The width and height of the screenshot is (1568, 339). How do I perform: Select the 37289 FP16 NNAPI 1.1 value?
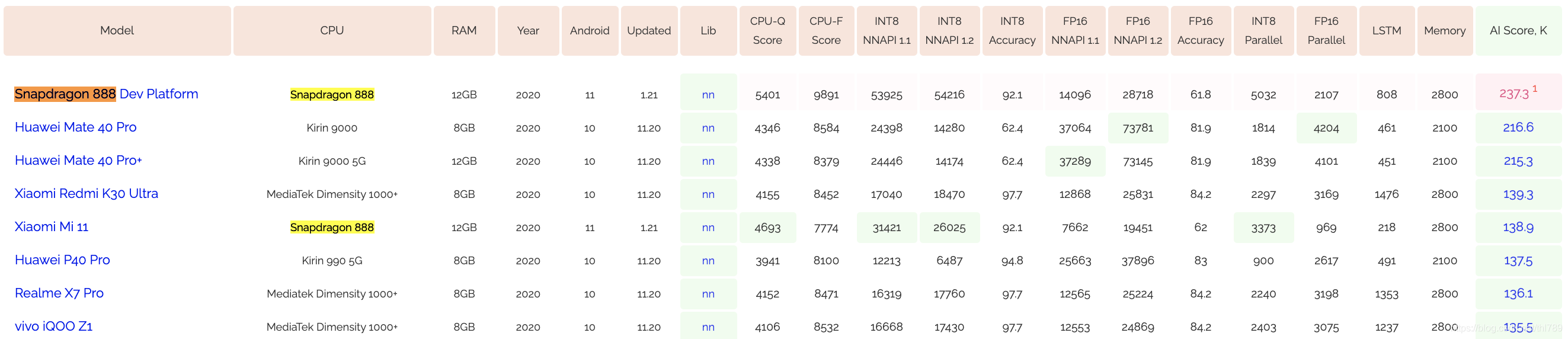pos(1075,161)
